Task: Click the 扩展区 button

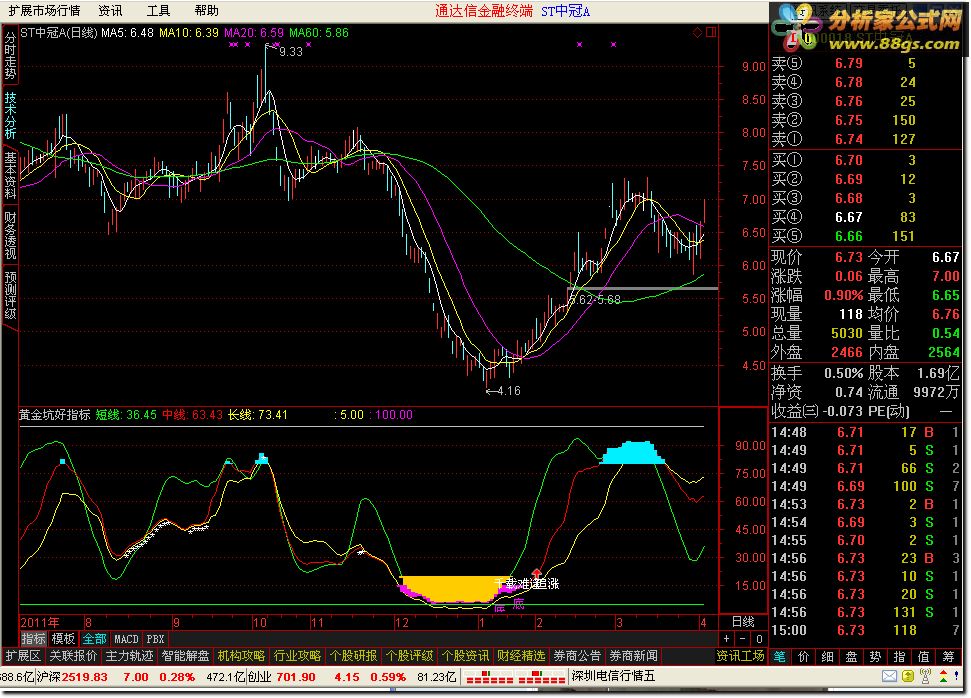Action: coord(23,656)
